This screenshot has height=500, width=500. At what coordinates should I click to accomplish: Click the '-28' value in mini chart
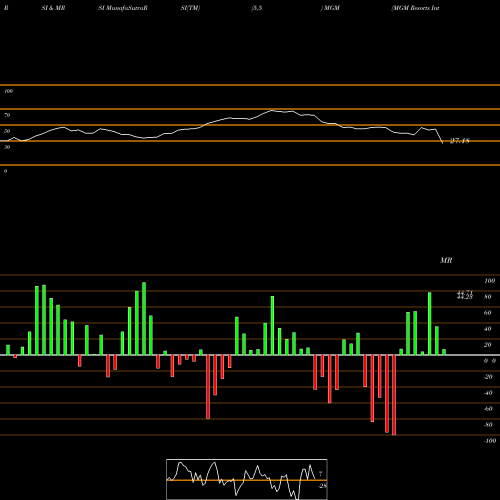click(323, 486)
